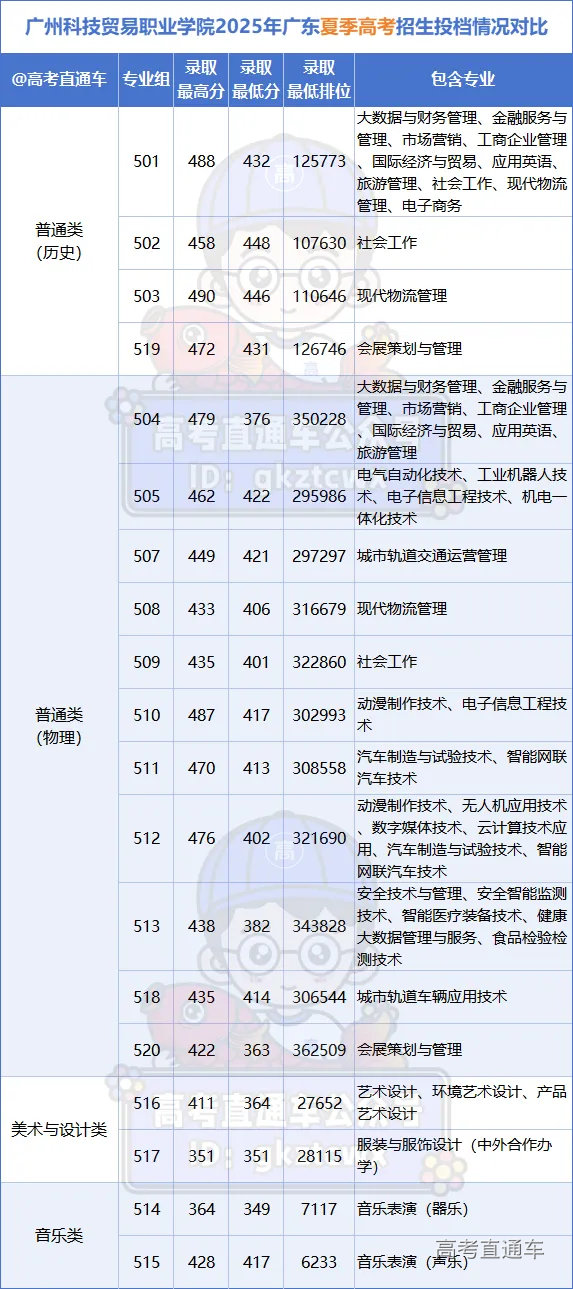This screenshot has height=1289, width=573.
Task: Click the 录取最低排位 column header
Action: click(x=319, y=79)
